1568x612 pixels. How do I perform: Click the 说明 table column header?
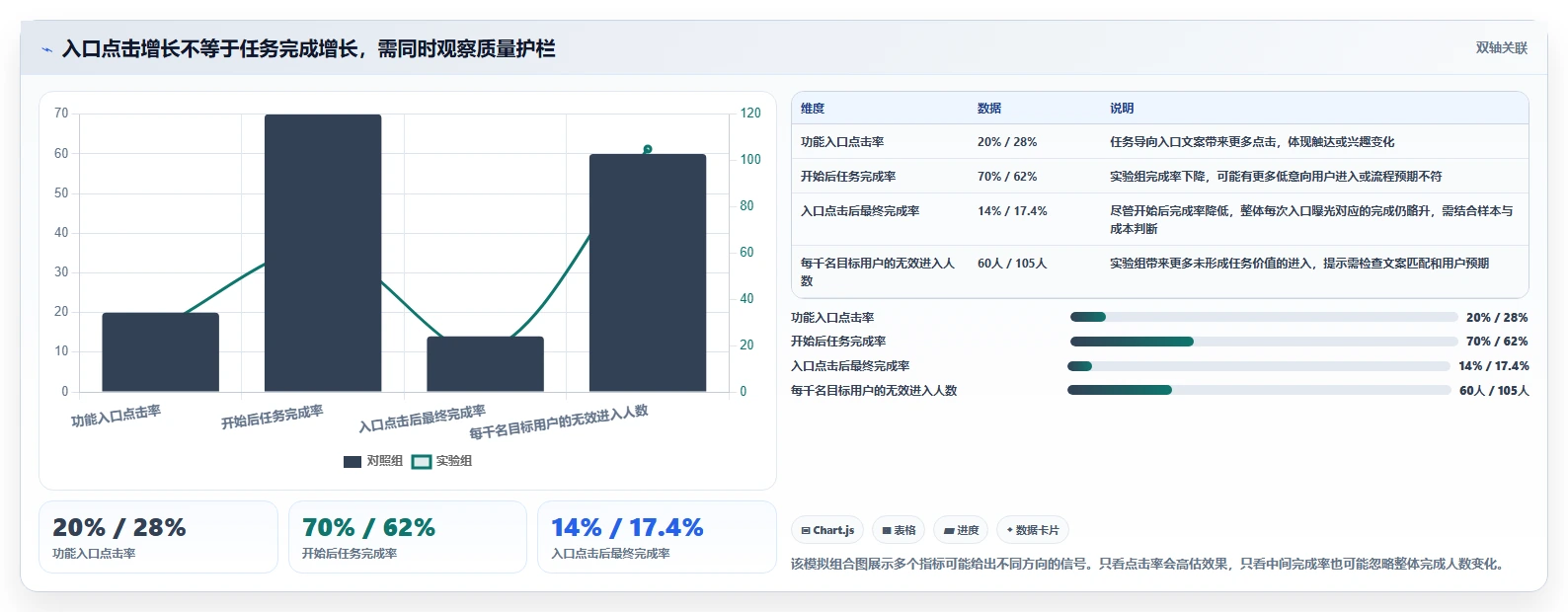click(x=1122, y=109)
